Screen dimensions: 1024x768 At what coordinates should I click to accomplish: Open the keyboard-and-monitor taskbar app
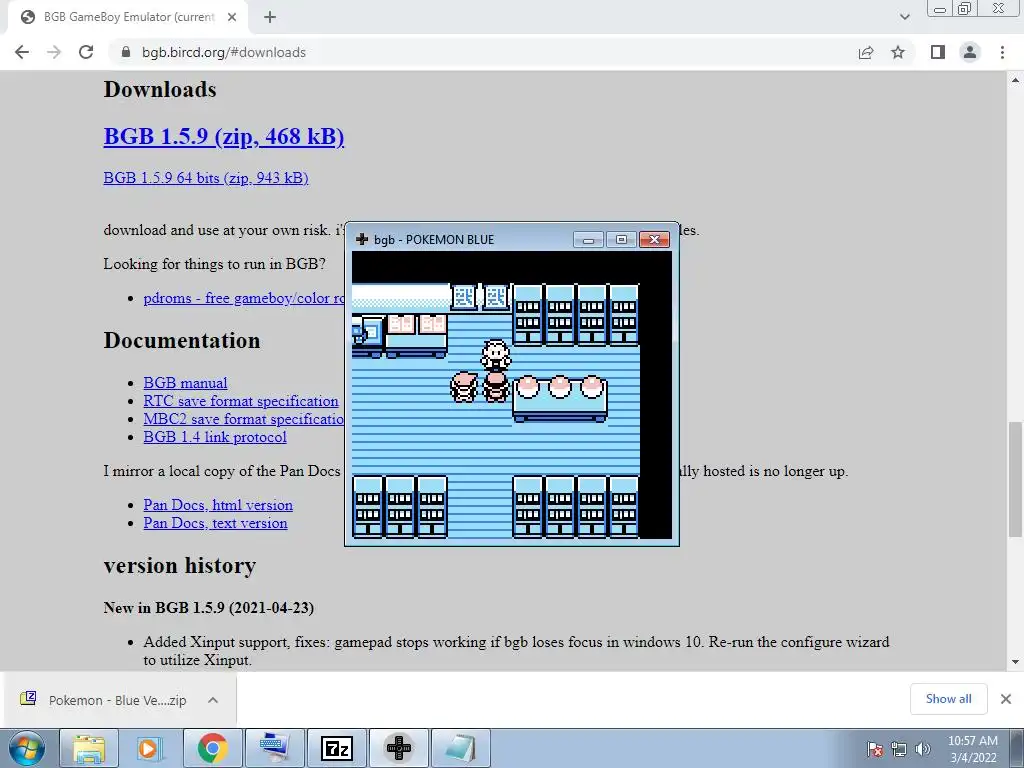point(274,748)
